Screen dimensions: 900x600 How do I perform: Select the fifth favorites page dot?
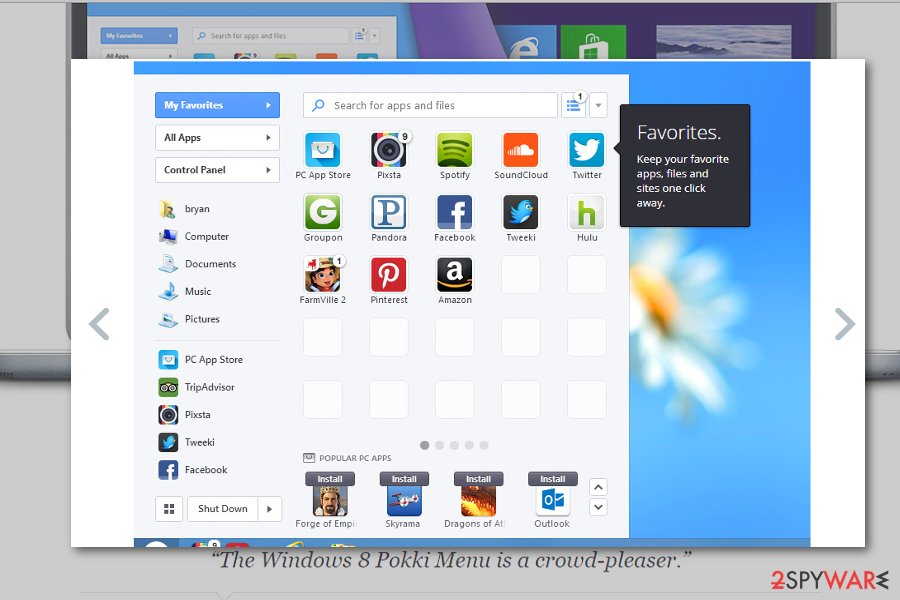pos(484,445)
